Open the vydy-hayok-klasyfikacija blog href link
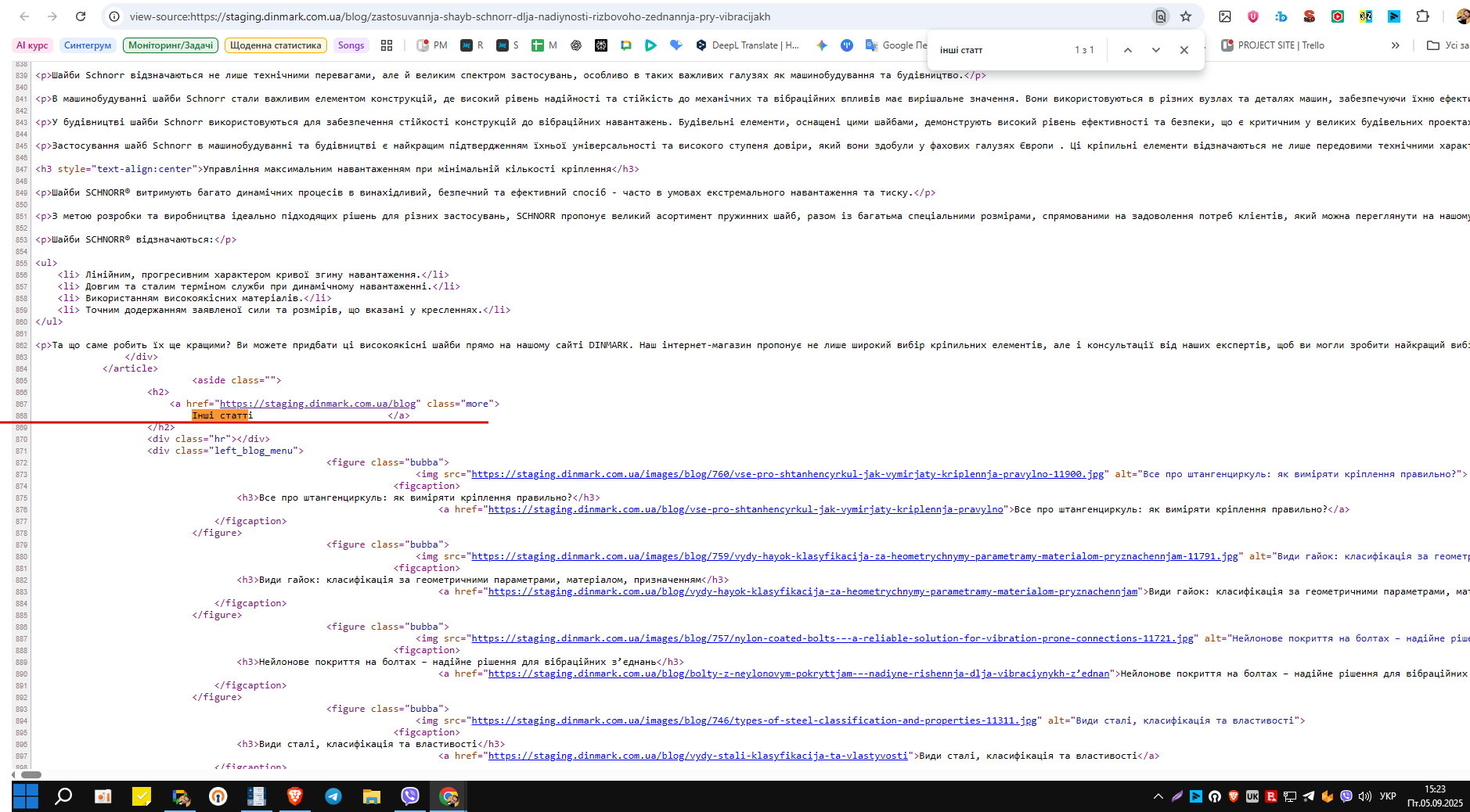 (x=813, y=591)
